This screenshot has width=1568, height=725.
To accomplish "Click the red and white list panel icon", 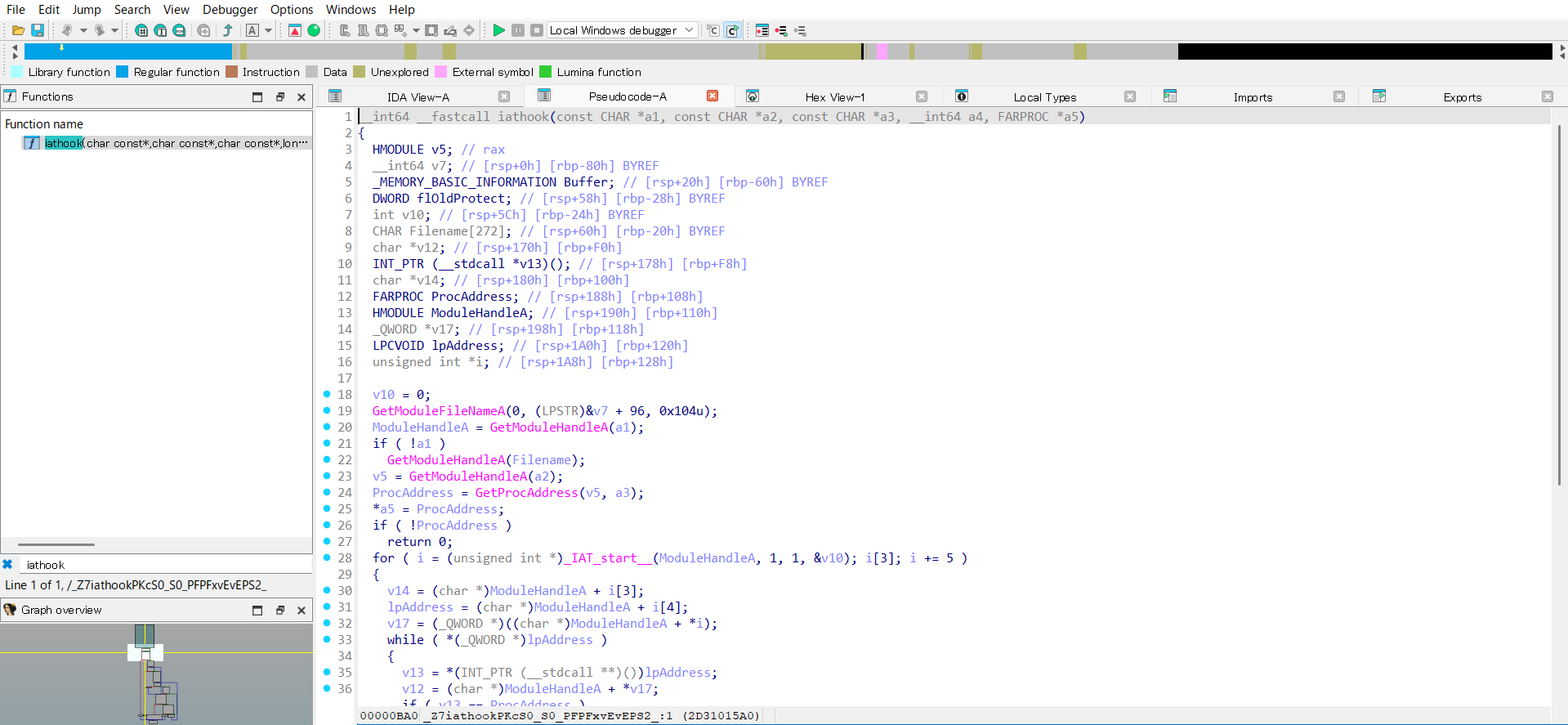I will [762, 30].
